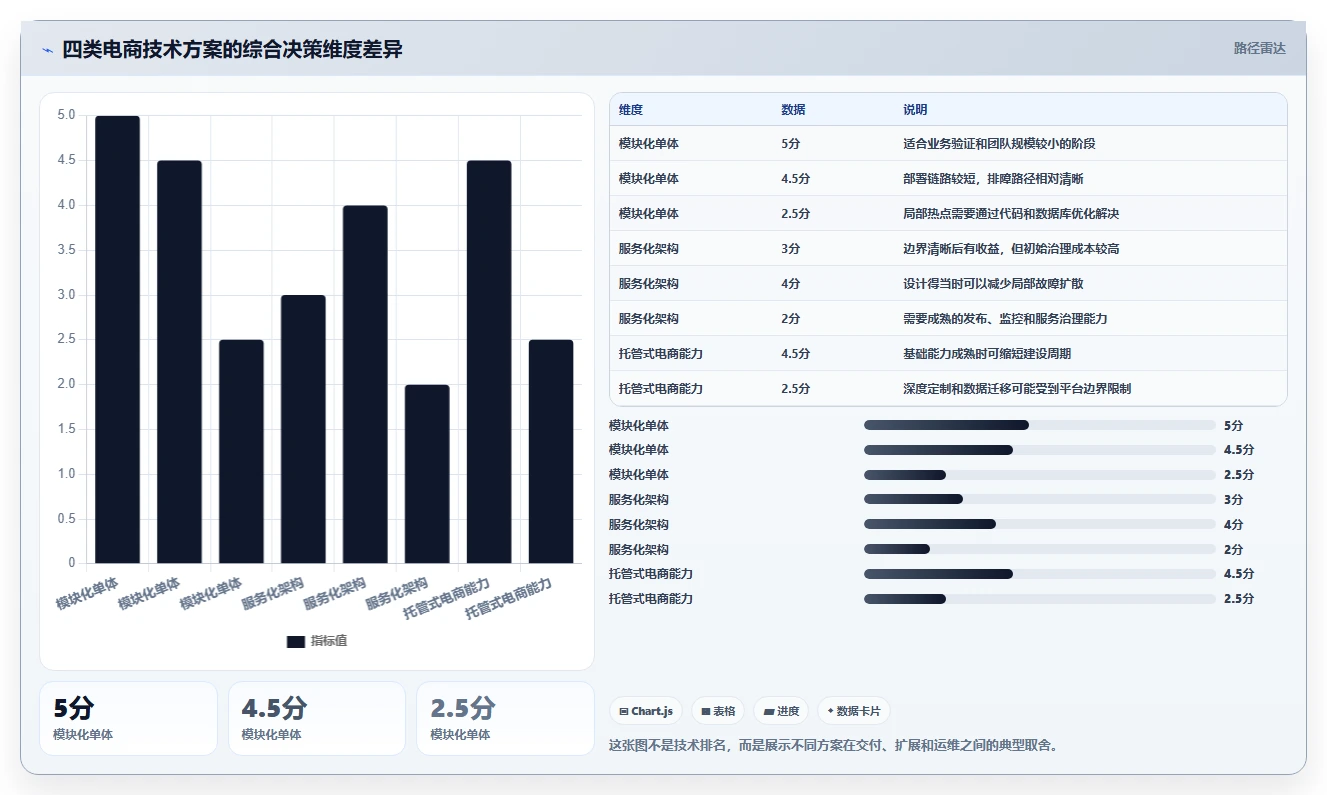Click the 3.5 tick on the chart's vertical axis
The width and height of the screenshot is (1327, 795).
click(66, 250)
